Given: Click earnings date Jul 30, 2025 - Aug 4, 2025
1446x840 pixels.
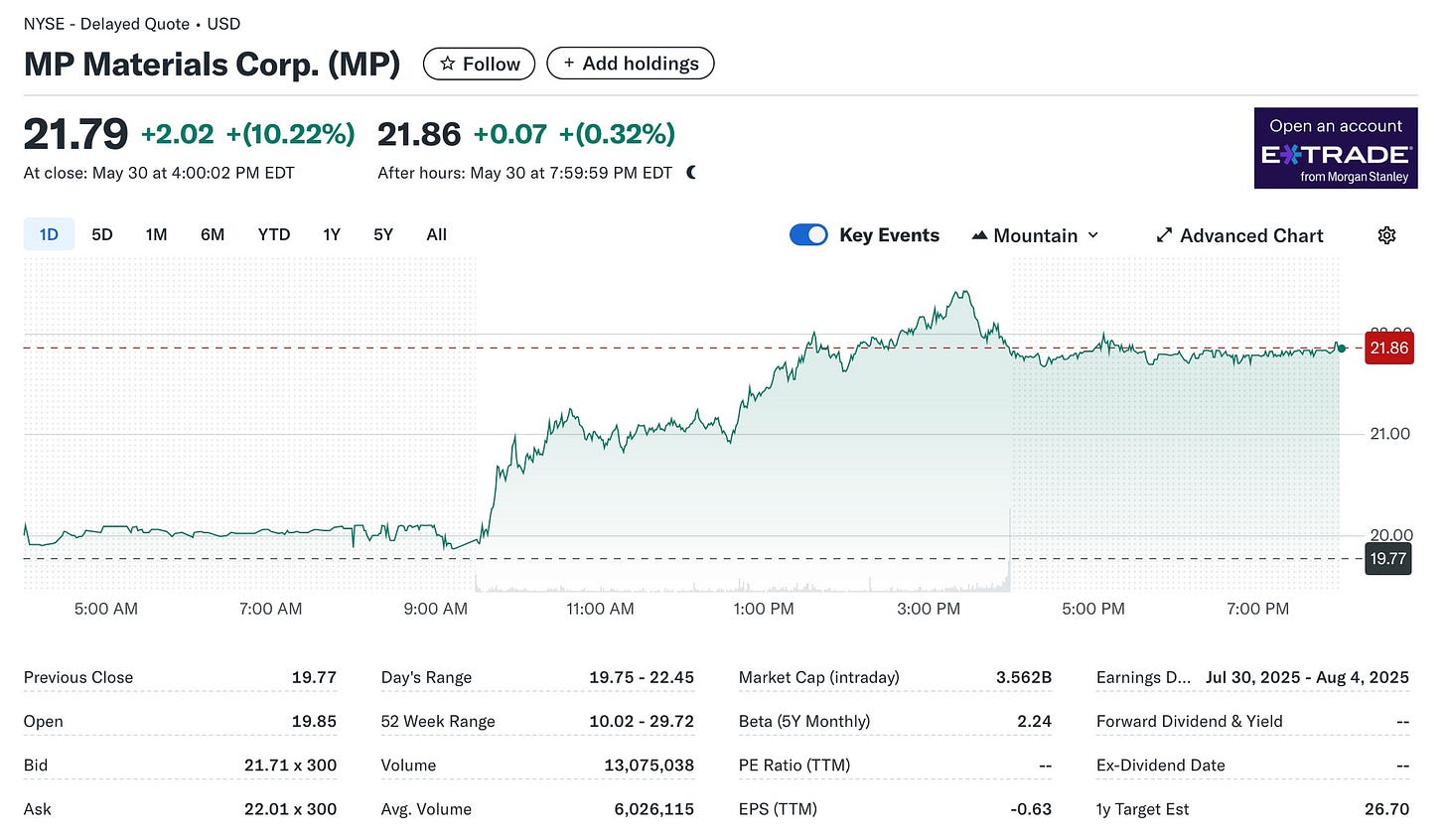Looking at the screenshot, I should [x=1307, y=677].
